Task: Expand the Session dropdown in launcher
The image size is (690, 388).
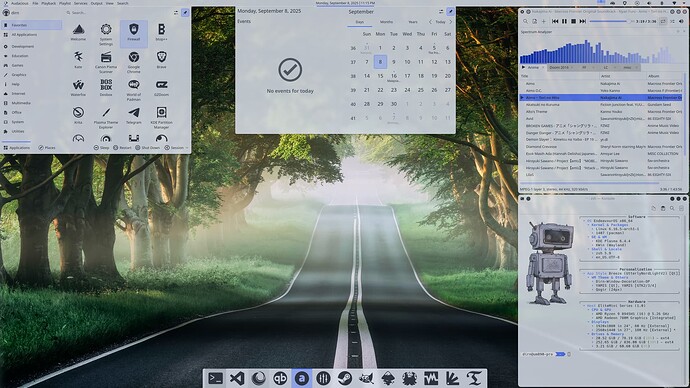Action: [176, 148]
